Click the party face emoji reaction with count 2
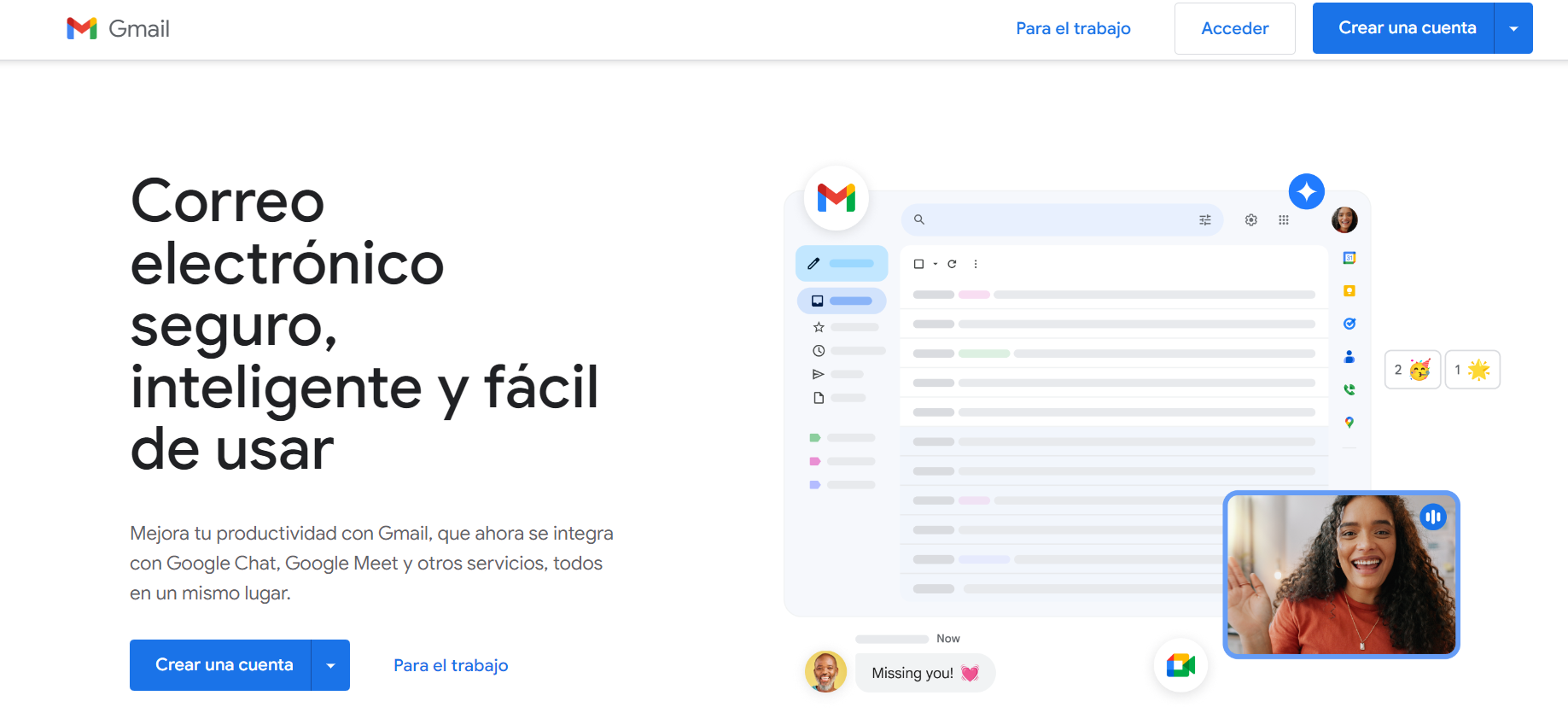Viewport: 1568px width, 713px height. [x=1413, y=370]
